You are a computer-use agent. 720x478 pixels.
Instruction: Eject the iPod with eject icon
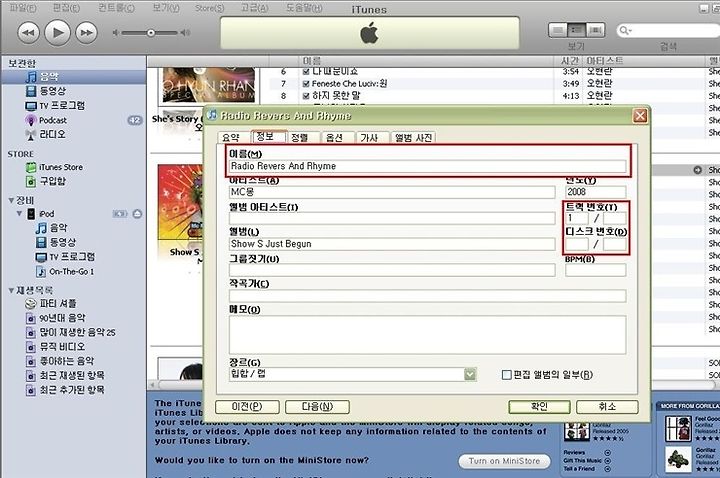137,214
